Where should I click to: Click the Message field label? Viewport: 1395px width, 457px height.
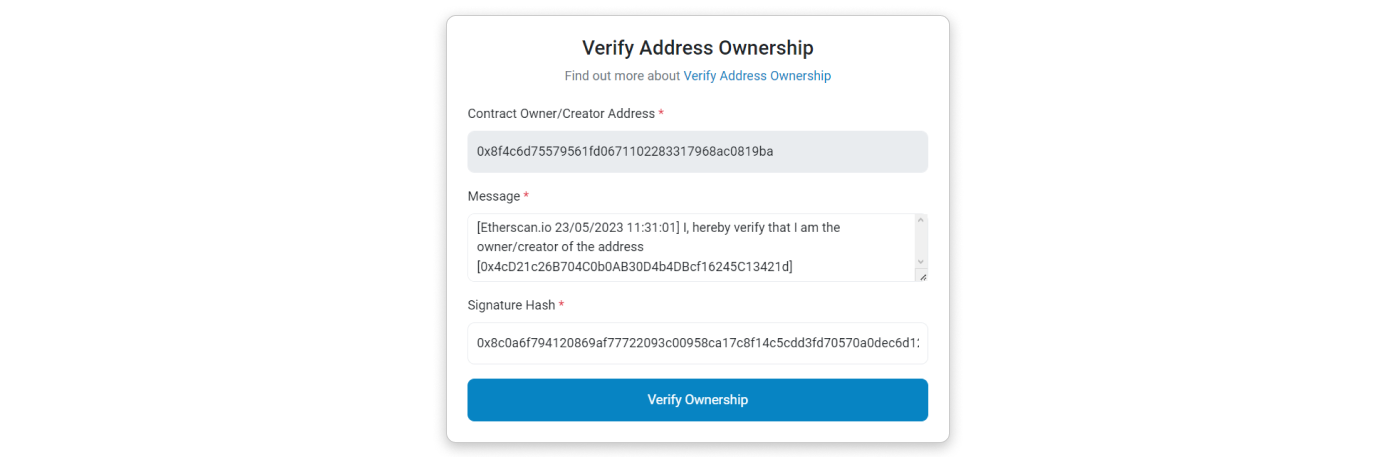pyautogui.click(x=494, y=196)
